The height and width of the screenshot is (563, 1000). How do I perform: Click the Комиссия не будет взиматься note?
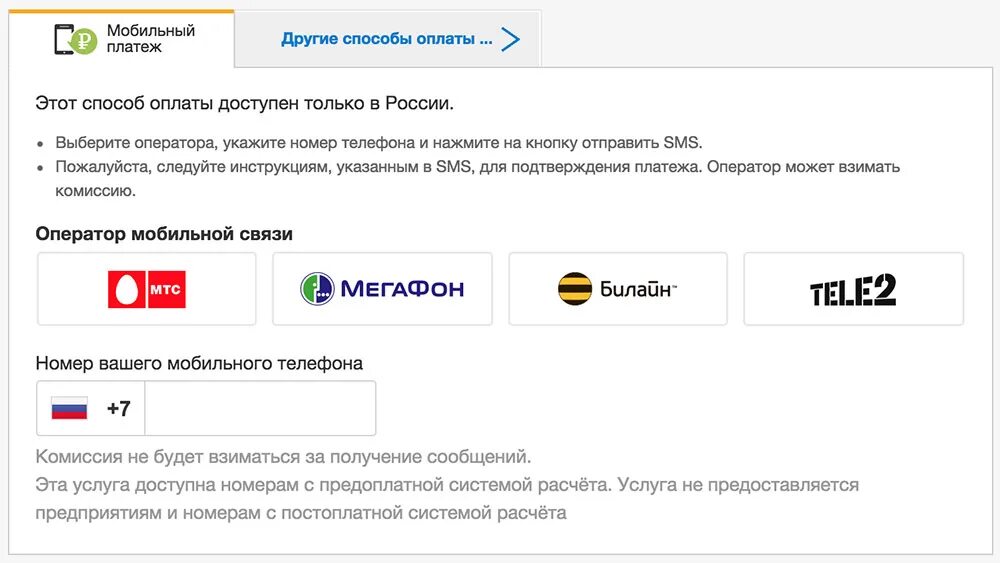283,457
